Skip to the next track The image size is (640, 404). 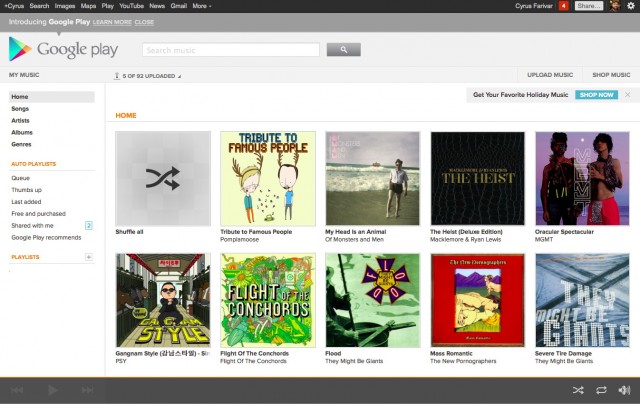point(88,390)
